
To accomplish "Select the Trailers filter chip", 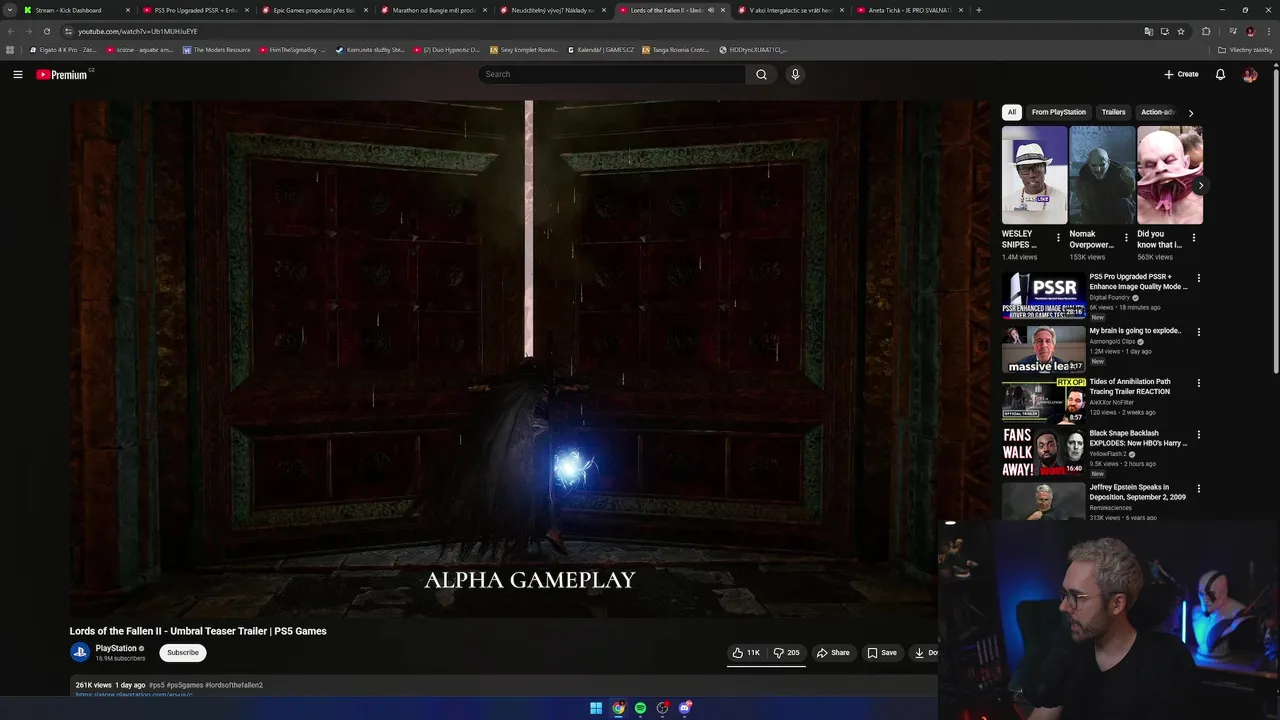I will [x=1113, y=112].
